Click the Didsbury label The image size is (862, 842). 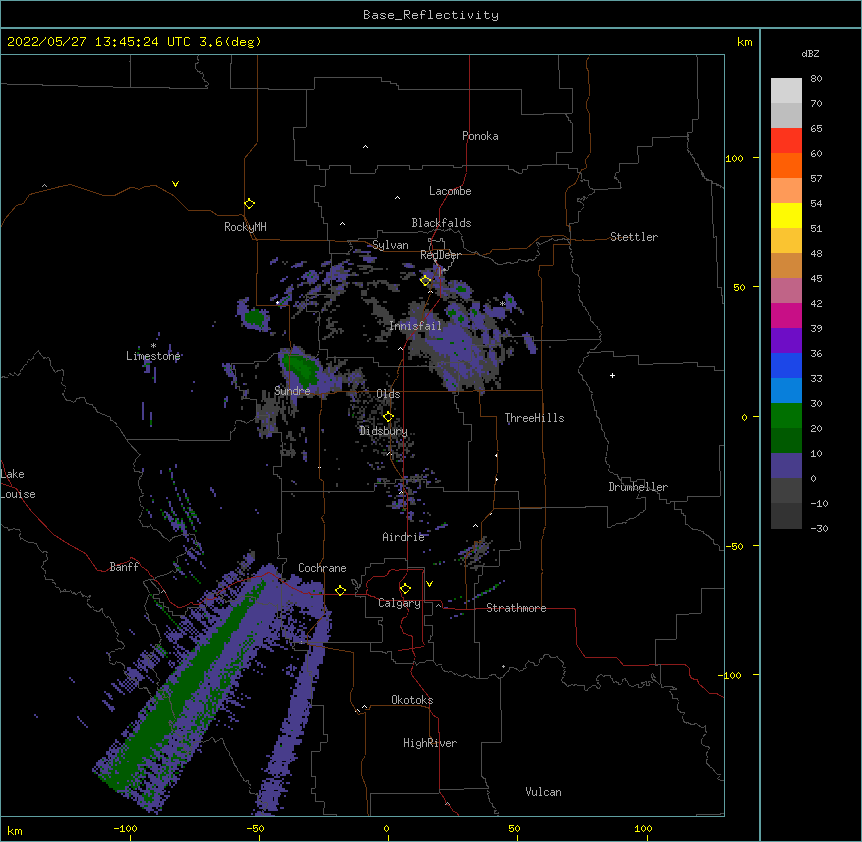pyautogui.click(x=383, y=431)
